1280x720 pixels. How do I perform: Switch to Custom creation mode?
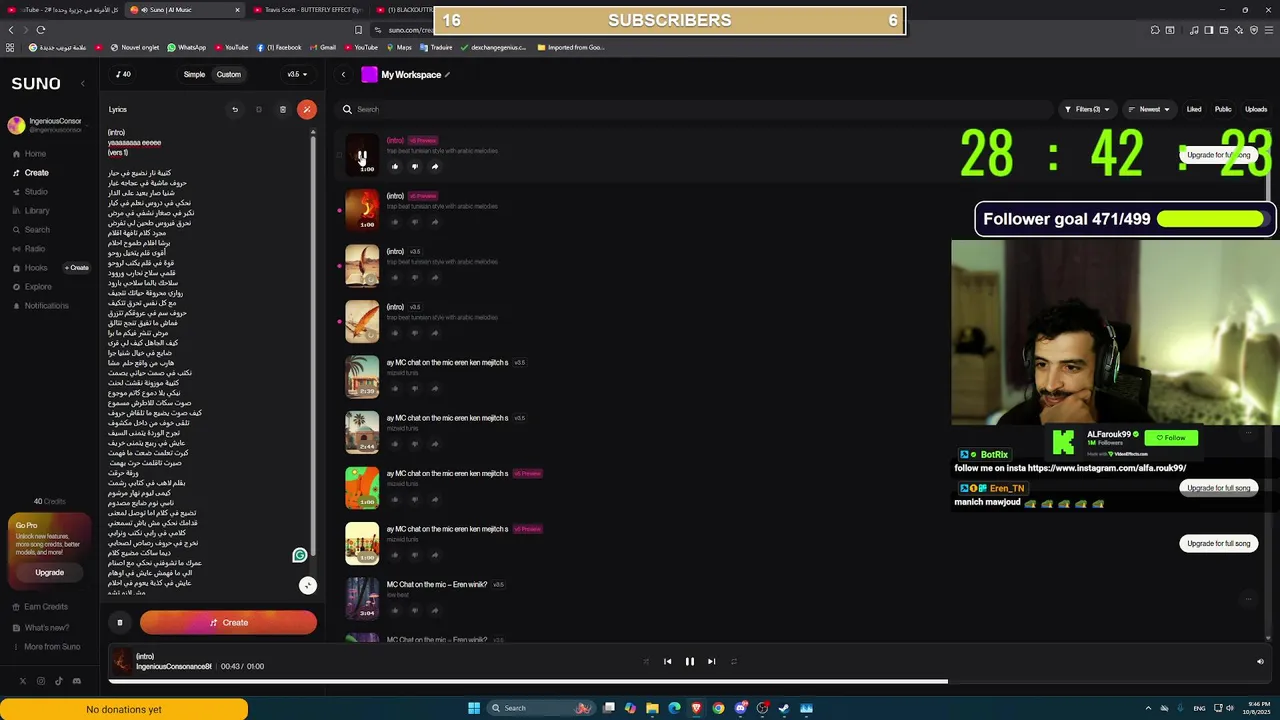229,74
